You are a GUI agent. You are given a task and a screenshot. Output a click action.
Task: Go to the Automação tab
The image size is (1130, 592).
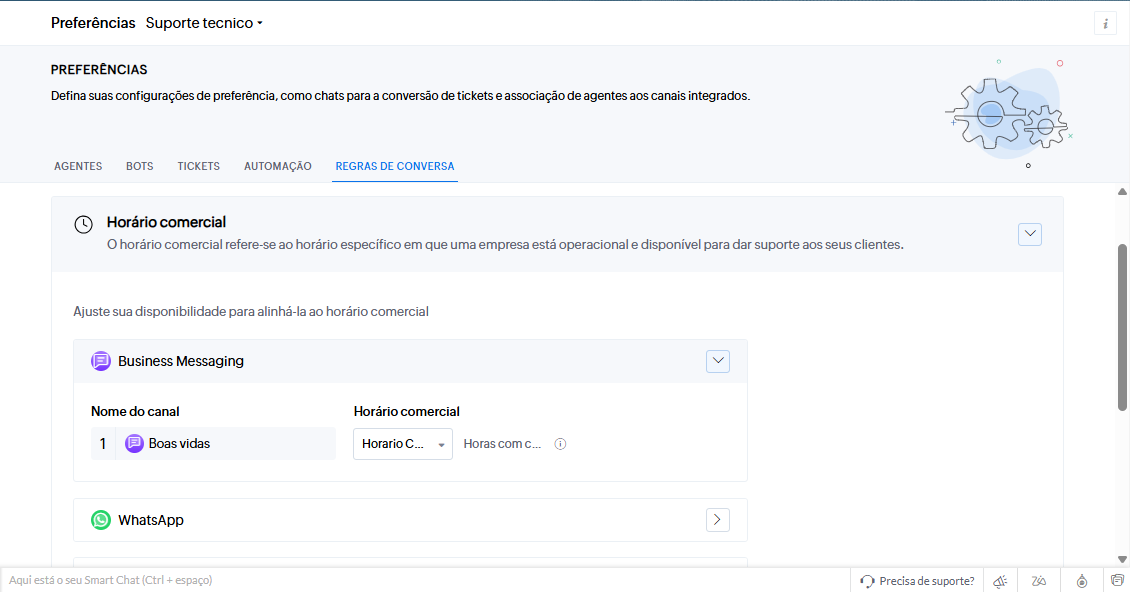(x=278, y=166)
